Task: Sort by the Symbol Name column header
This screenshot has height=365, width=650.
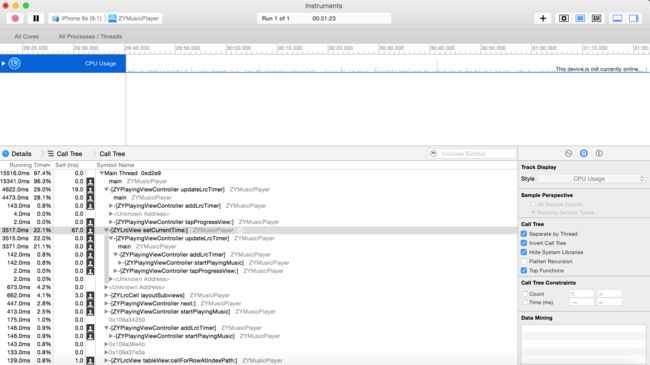Action: tap(115, 165)
